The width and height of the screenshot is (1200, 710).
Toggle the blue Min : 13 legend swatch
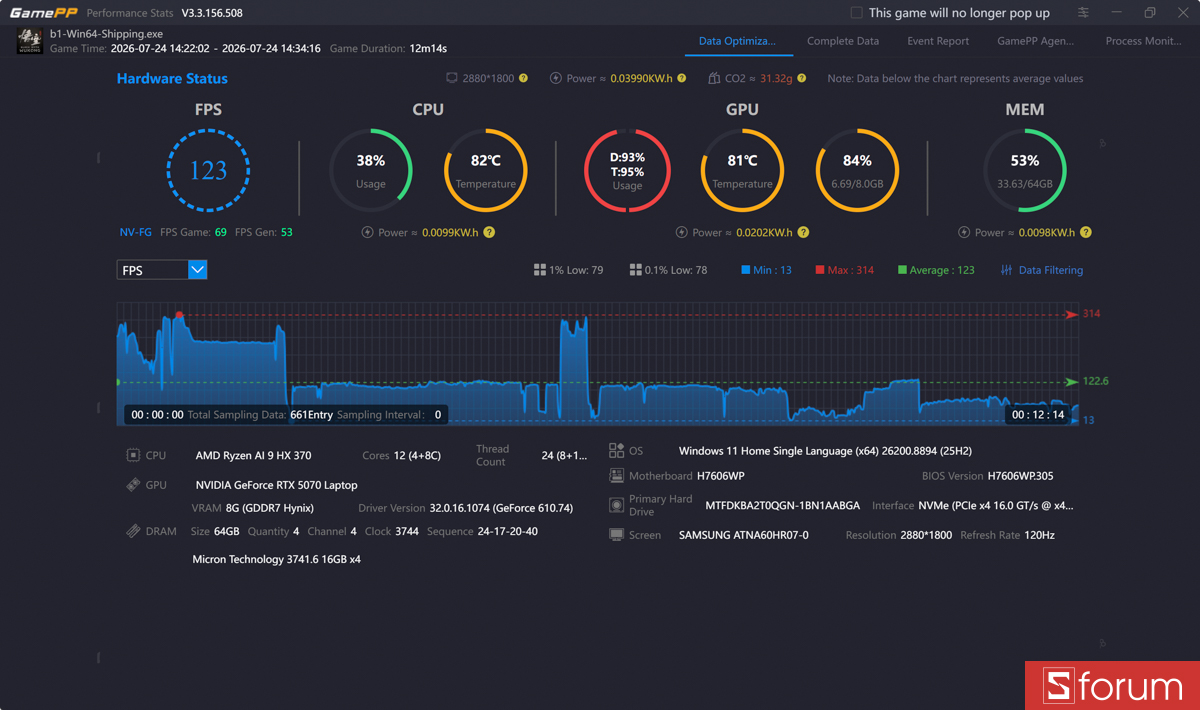(745, 270)
